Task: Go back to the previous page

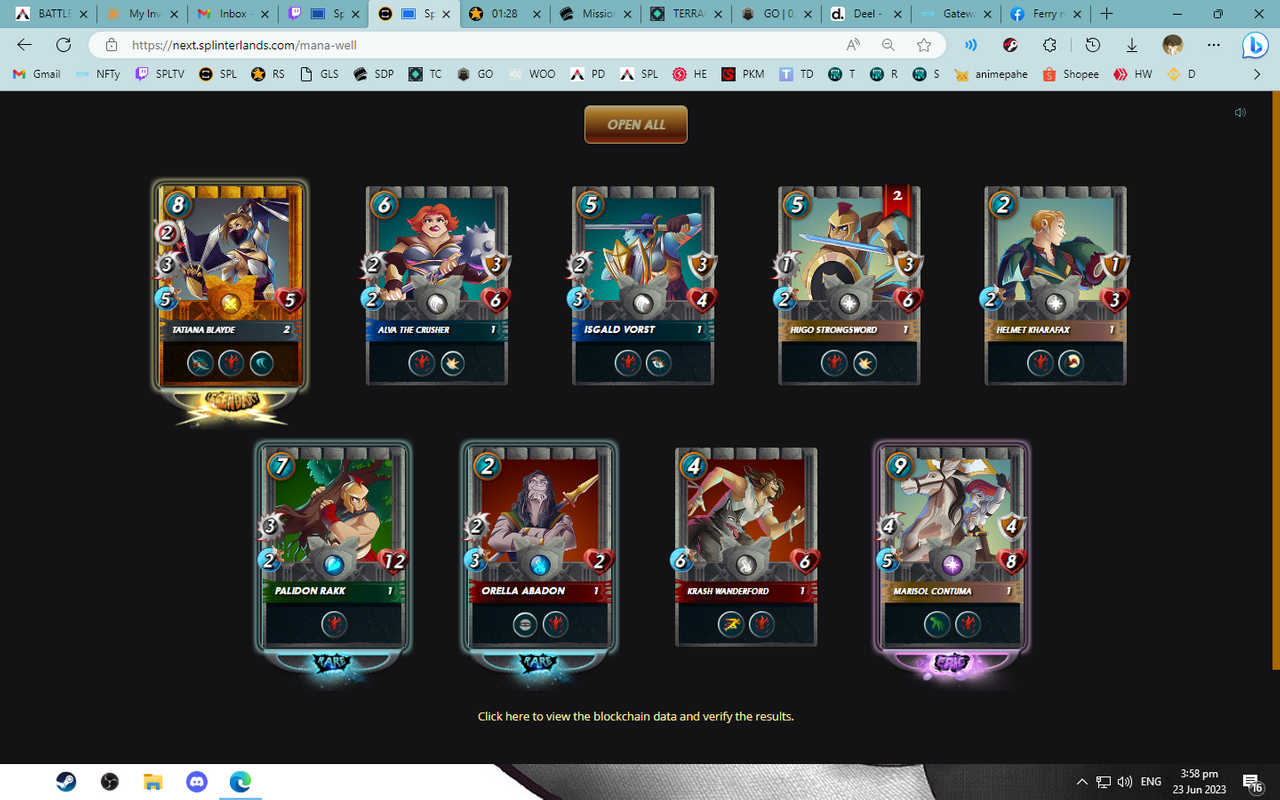Action: coord(25,45)
